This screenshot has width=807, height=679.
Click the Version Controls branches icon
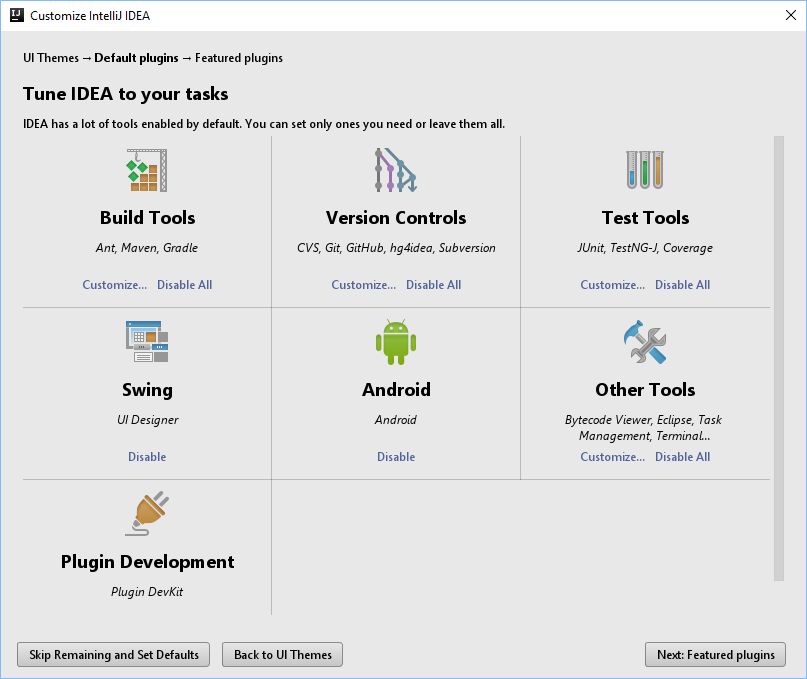coord(396,170)
